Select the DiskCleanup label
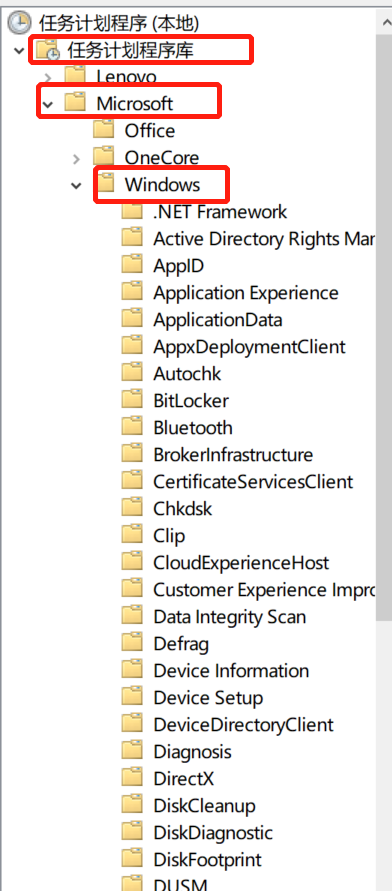Viewport: 392px width, 891px height. click(x=204, y=805)
